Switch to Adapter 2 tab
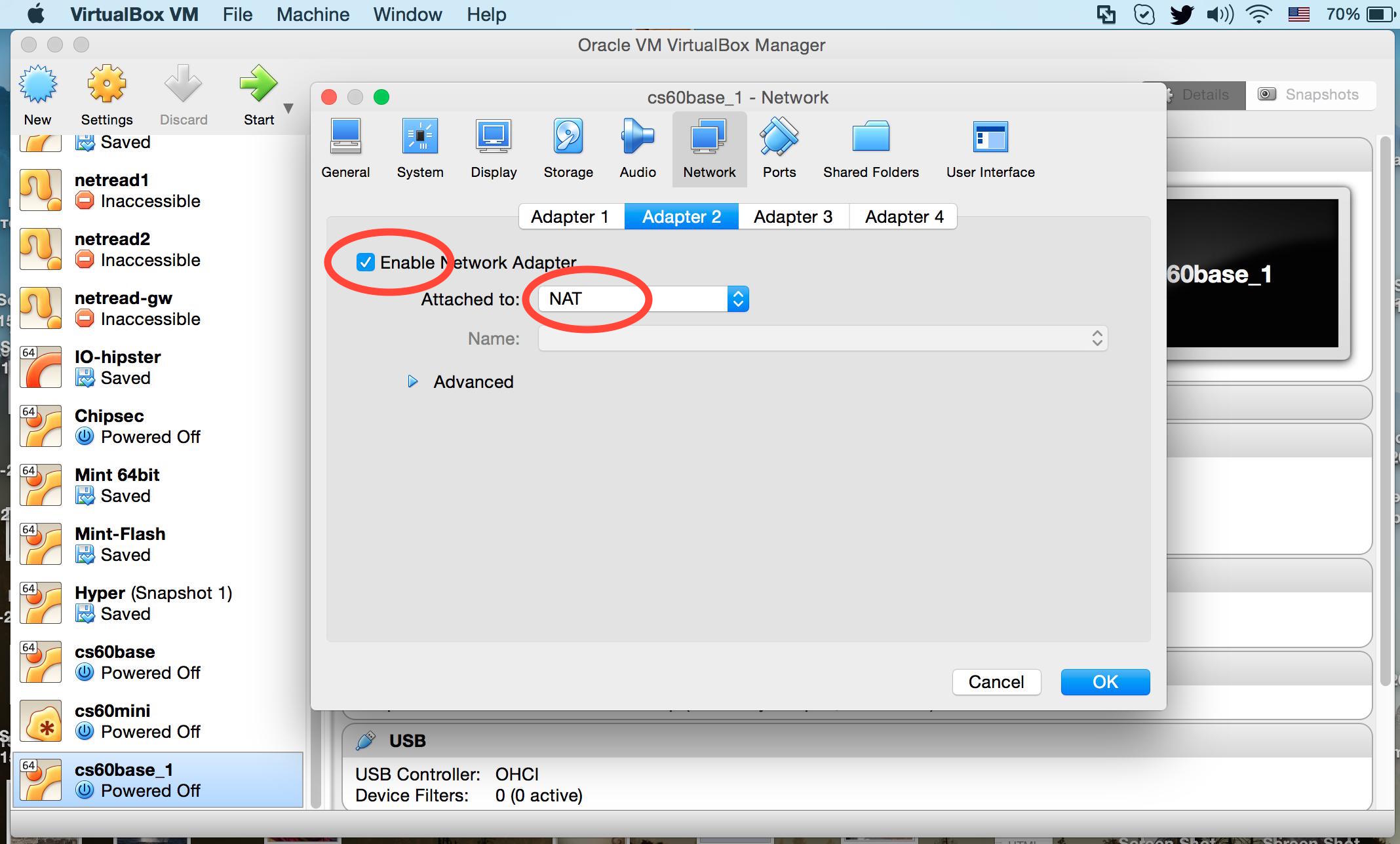This screenshot has height=844, width=1400. tap(682, 216)
